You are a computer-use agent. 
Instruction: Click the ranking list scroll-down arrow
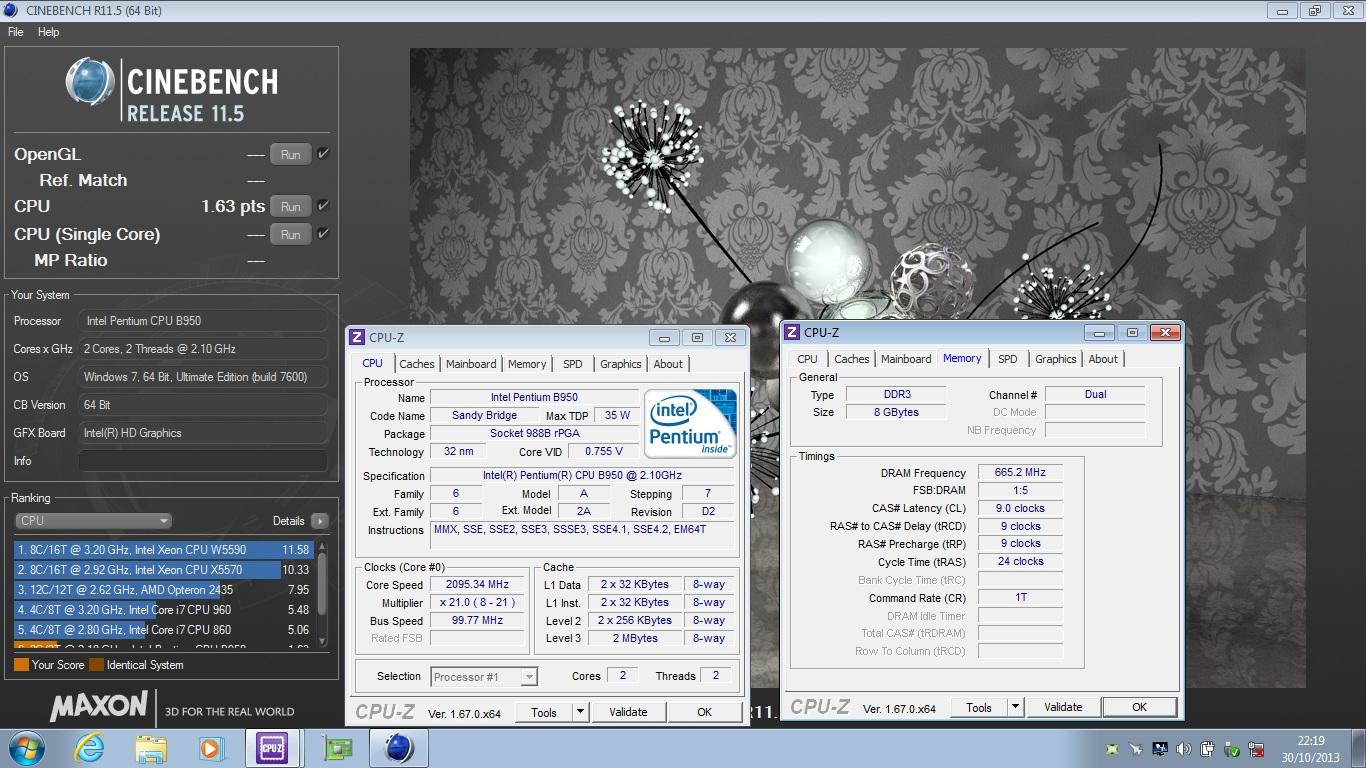click(x=322, y=641)
